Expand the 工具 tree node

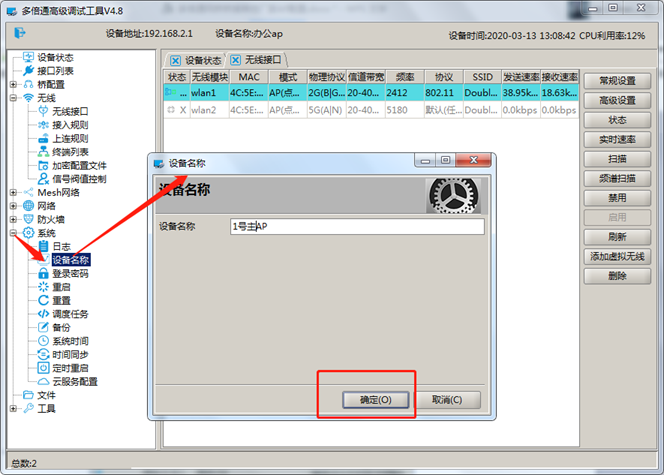tap(13, 408)
